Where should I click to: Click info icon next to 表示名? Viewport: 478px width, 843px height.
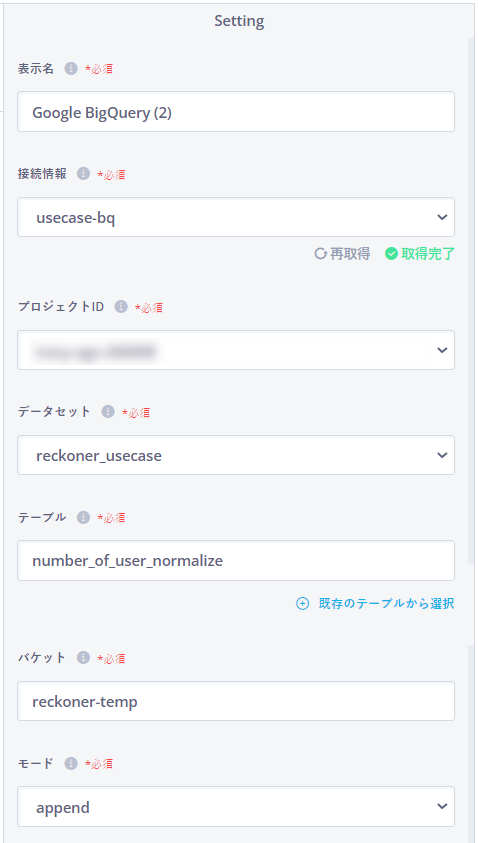pos(70,69)
